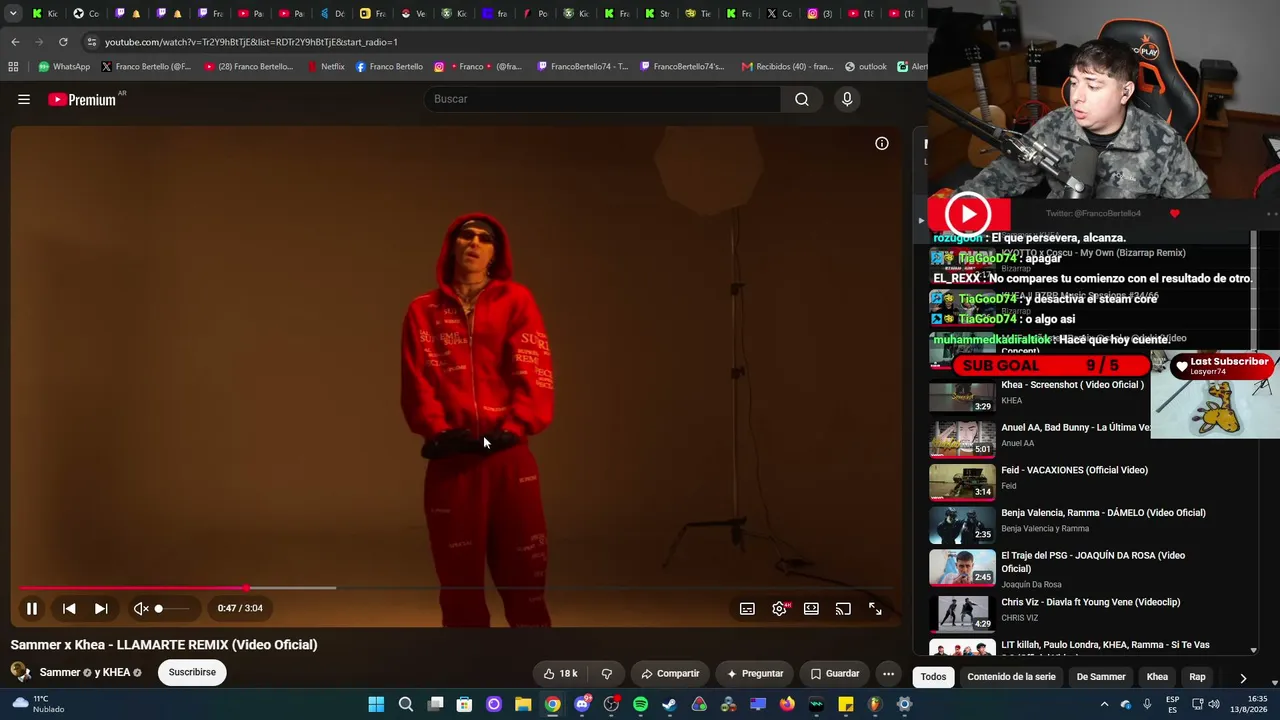Viewport: 1280px width, 720px height.
Task: Open El Traje del PSG video title
Action: pyautogui.click(x=1093, y=562)
